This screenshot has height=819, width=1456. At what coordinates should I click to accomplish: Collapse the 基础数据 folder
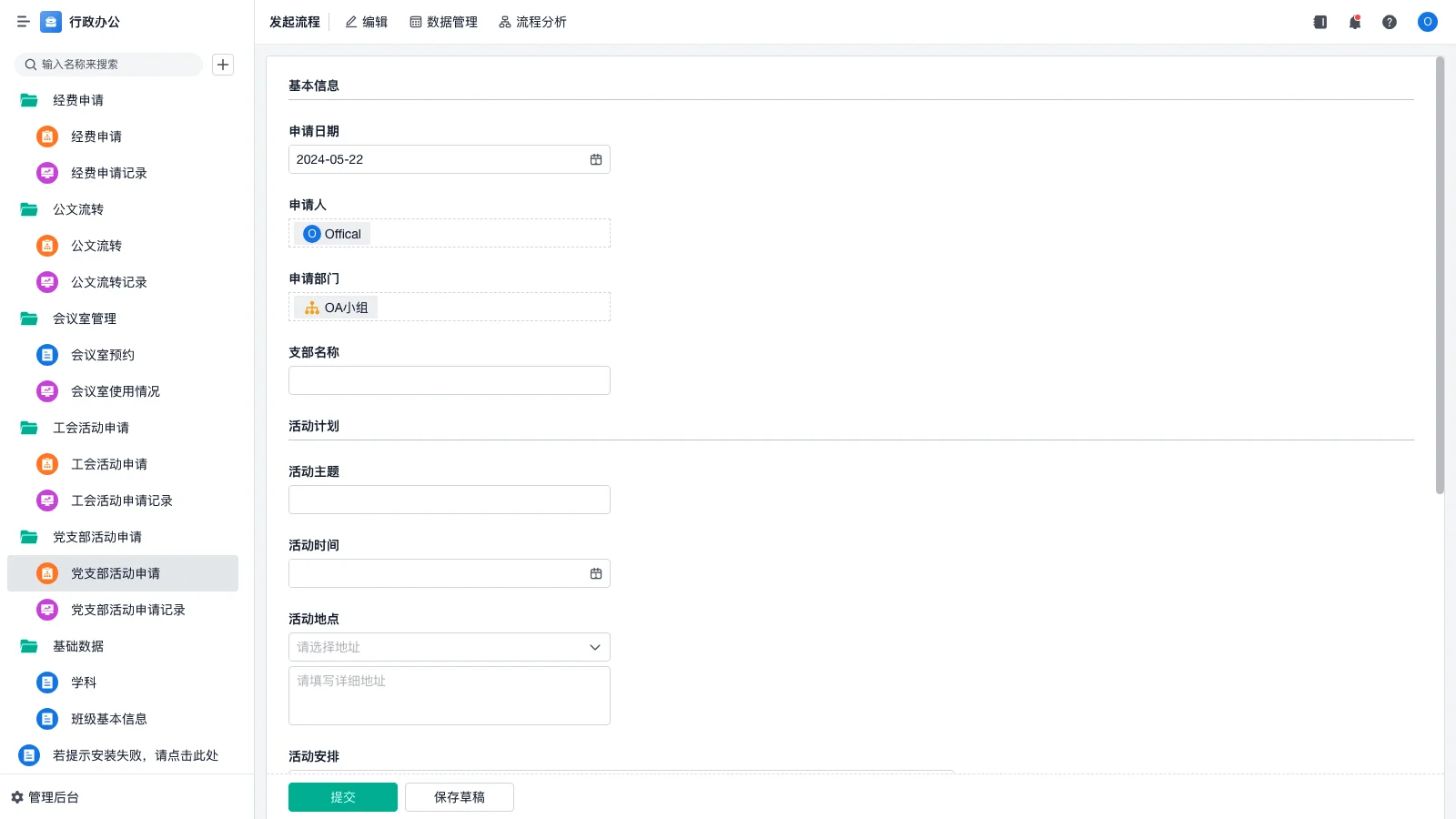[x=29, y=646]
